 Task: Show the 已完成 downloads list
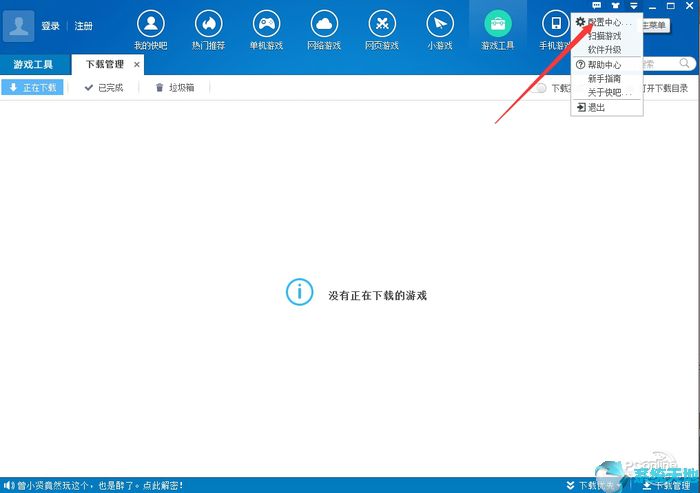(104, 88)
